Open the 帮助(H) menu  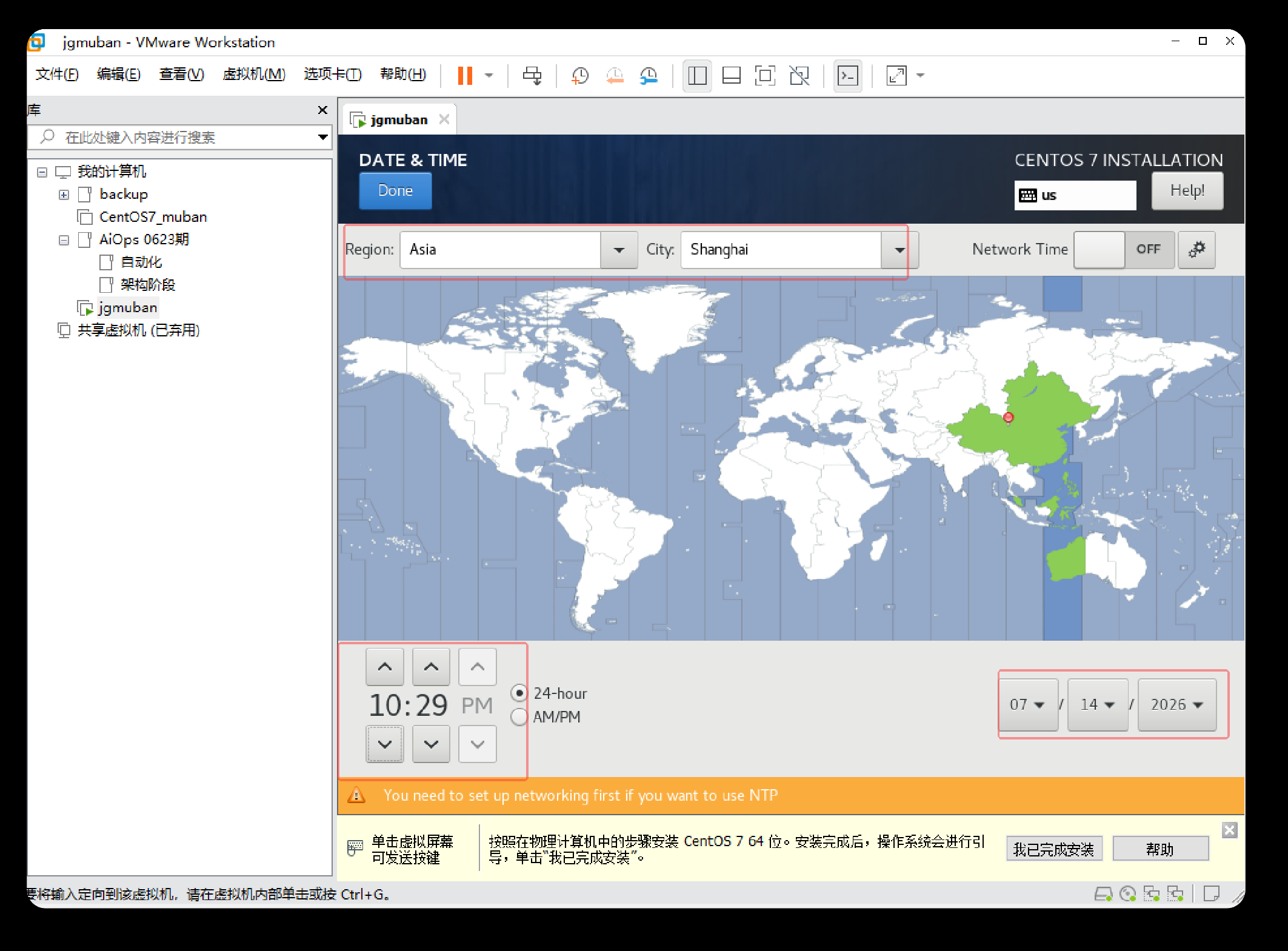coord(403,75)
